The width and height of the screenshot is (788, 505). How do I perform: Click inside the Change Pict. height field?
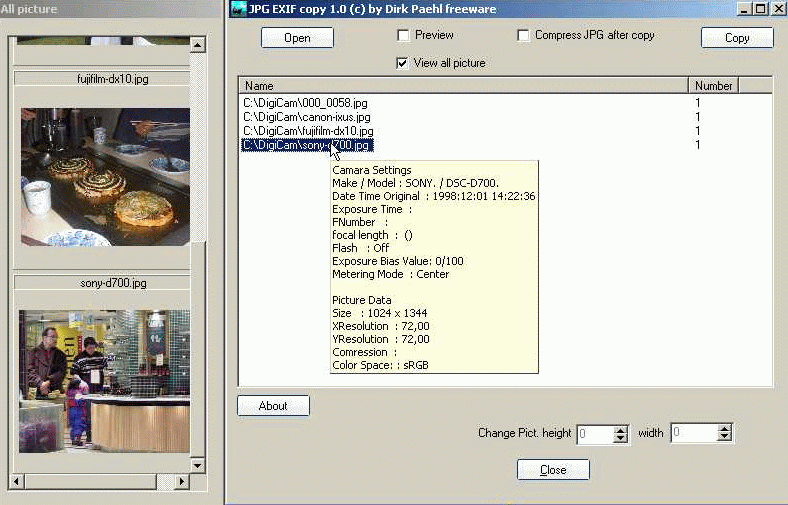[x=593, y=434]
